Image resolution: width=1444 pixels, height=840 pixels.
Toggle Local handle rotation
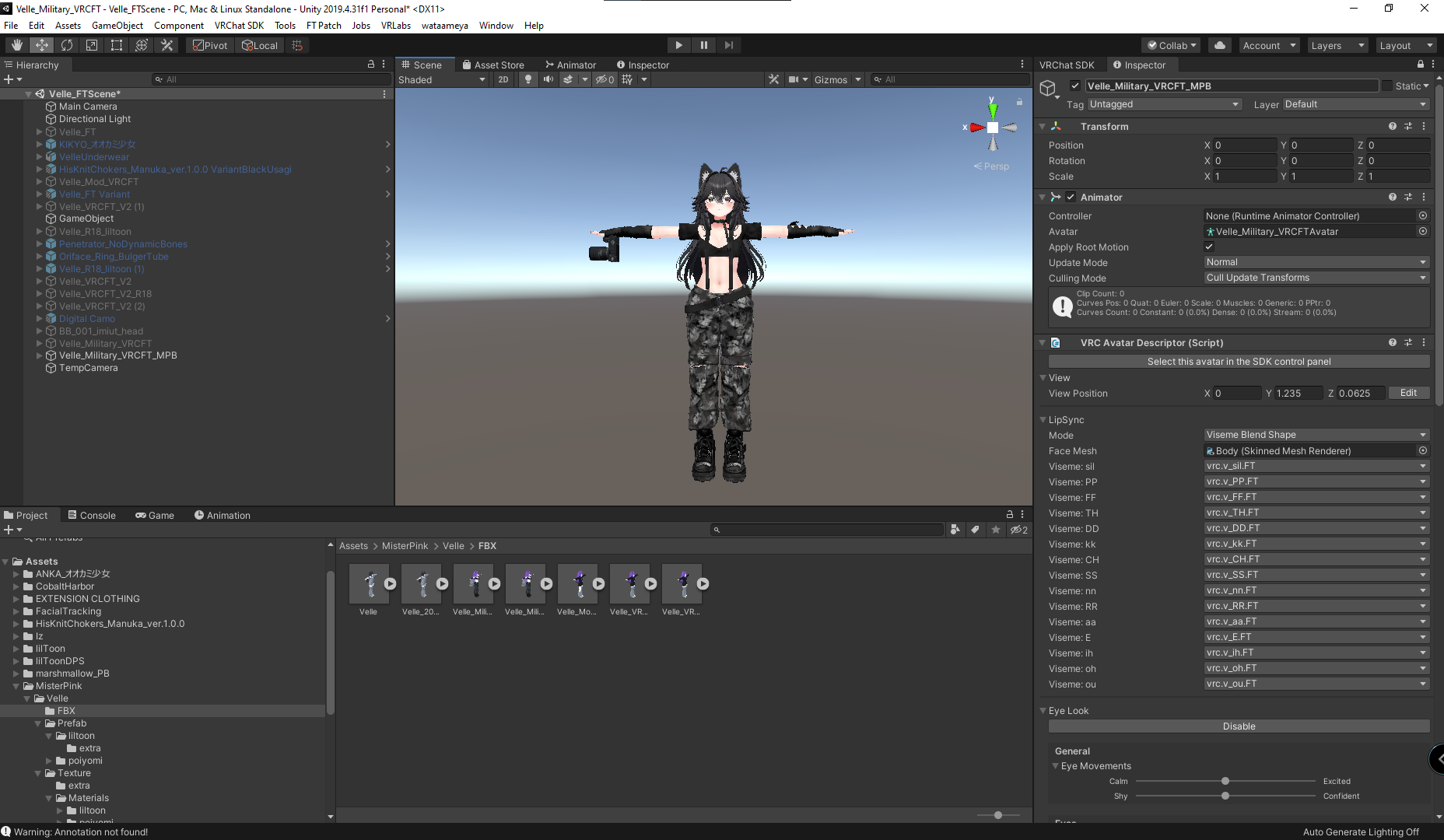coord(260,45)
